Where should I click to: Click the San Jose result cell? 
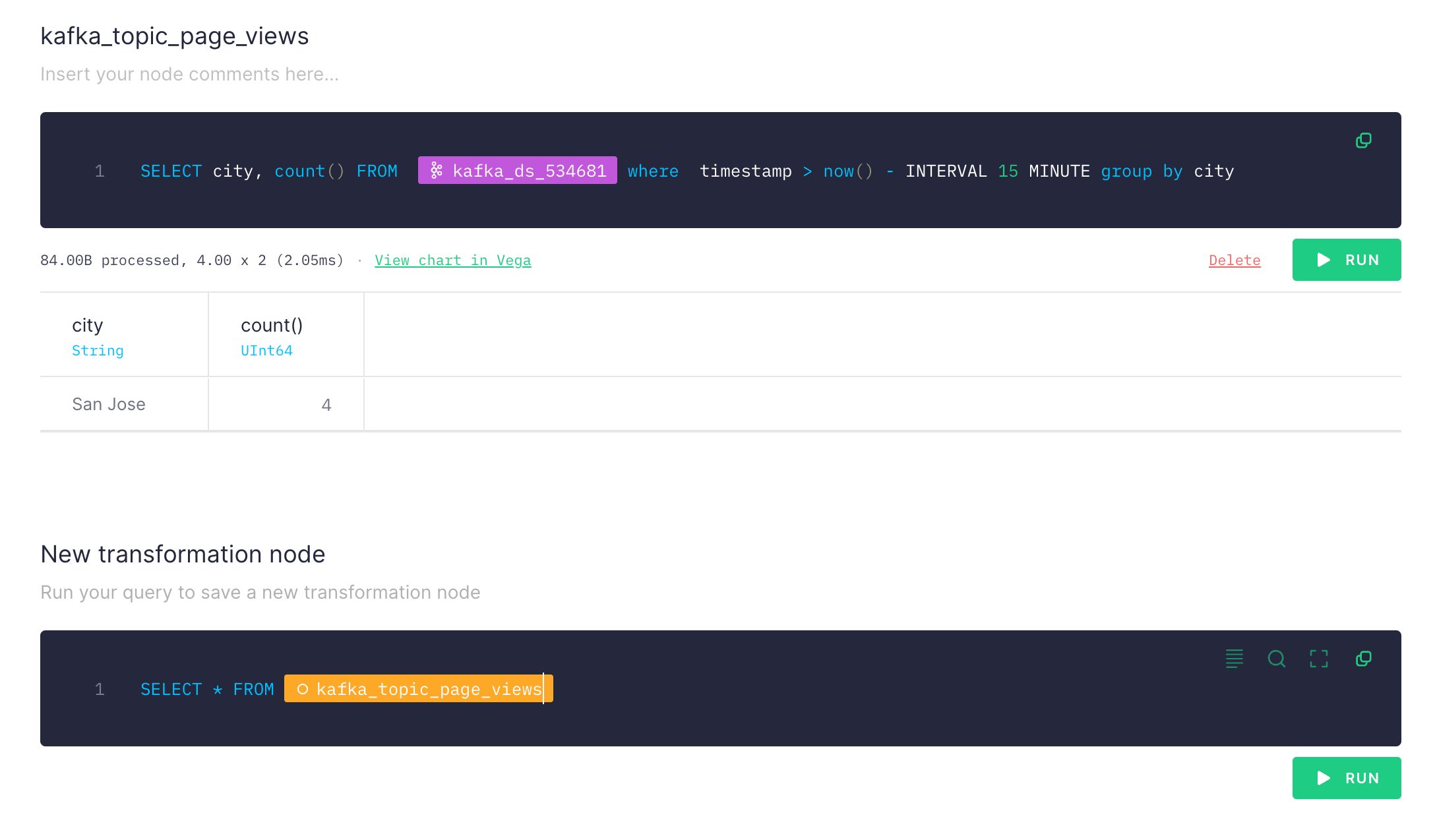click(109, 404)
